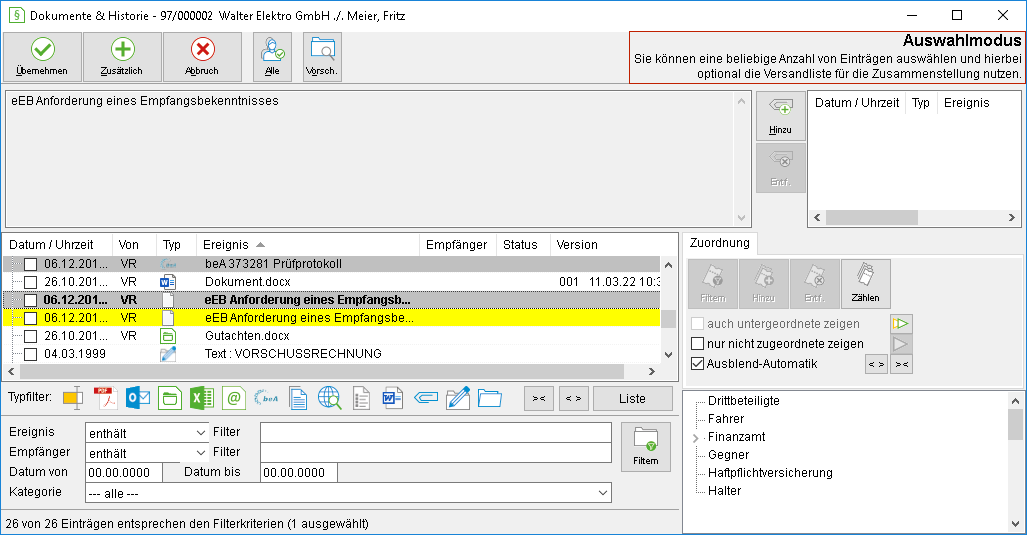Viewport: 1028px width, 536px height.
Task: Filter by PDF documents in Typfilter
Action: click(106, 398)
